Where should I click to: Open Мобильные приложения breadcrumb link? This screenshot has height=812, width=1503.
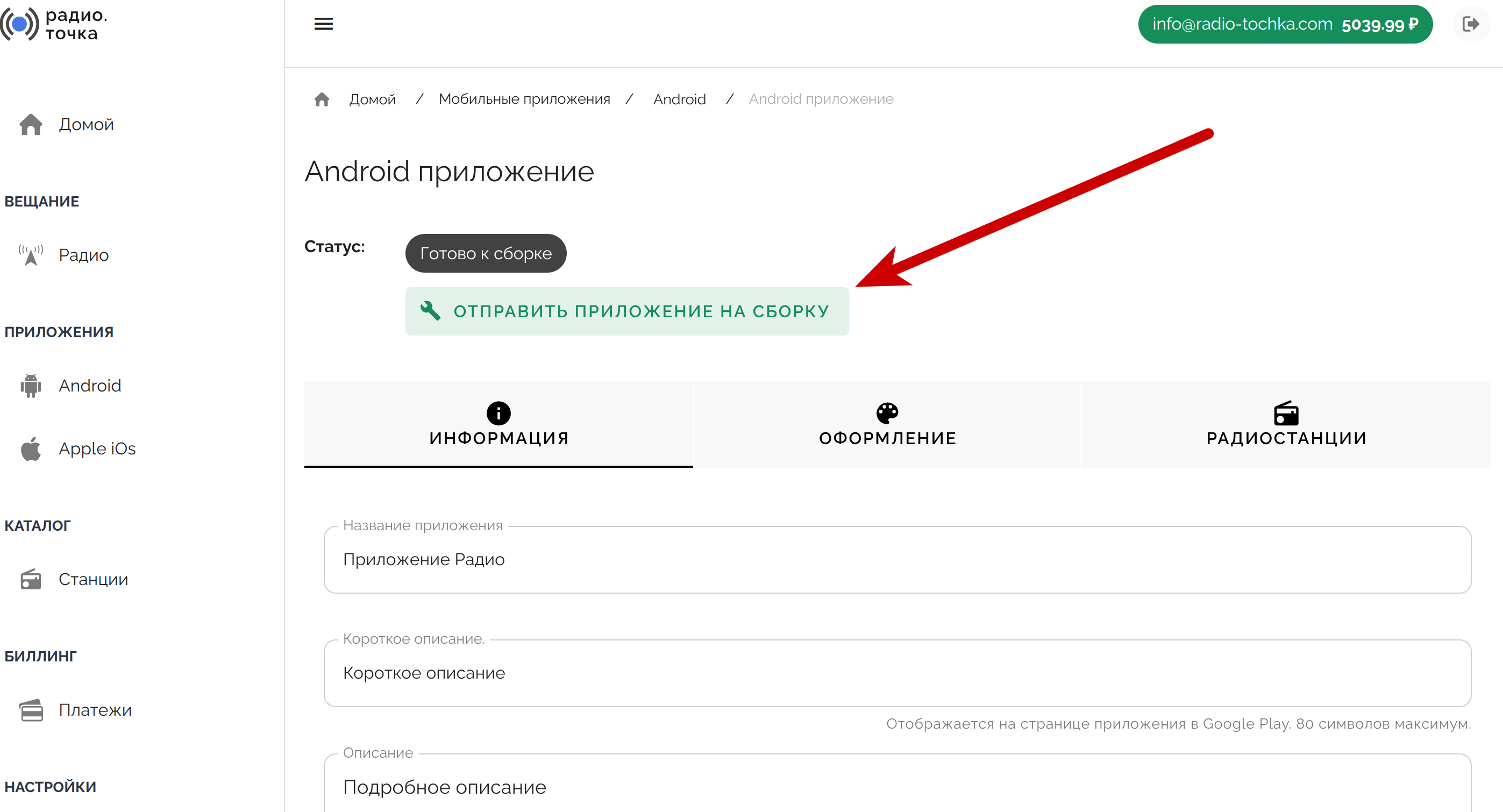point(524,99)
